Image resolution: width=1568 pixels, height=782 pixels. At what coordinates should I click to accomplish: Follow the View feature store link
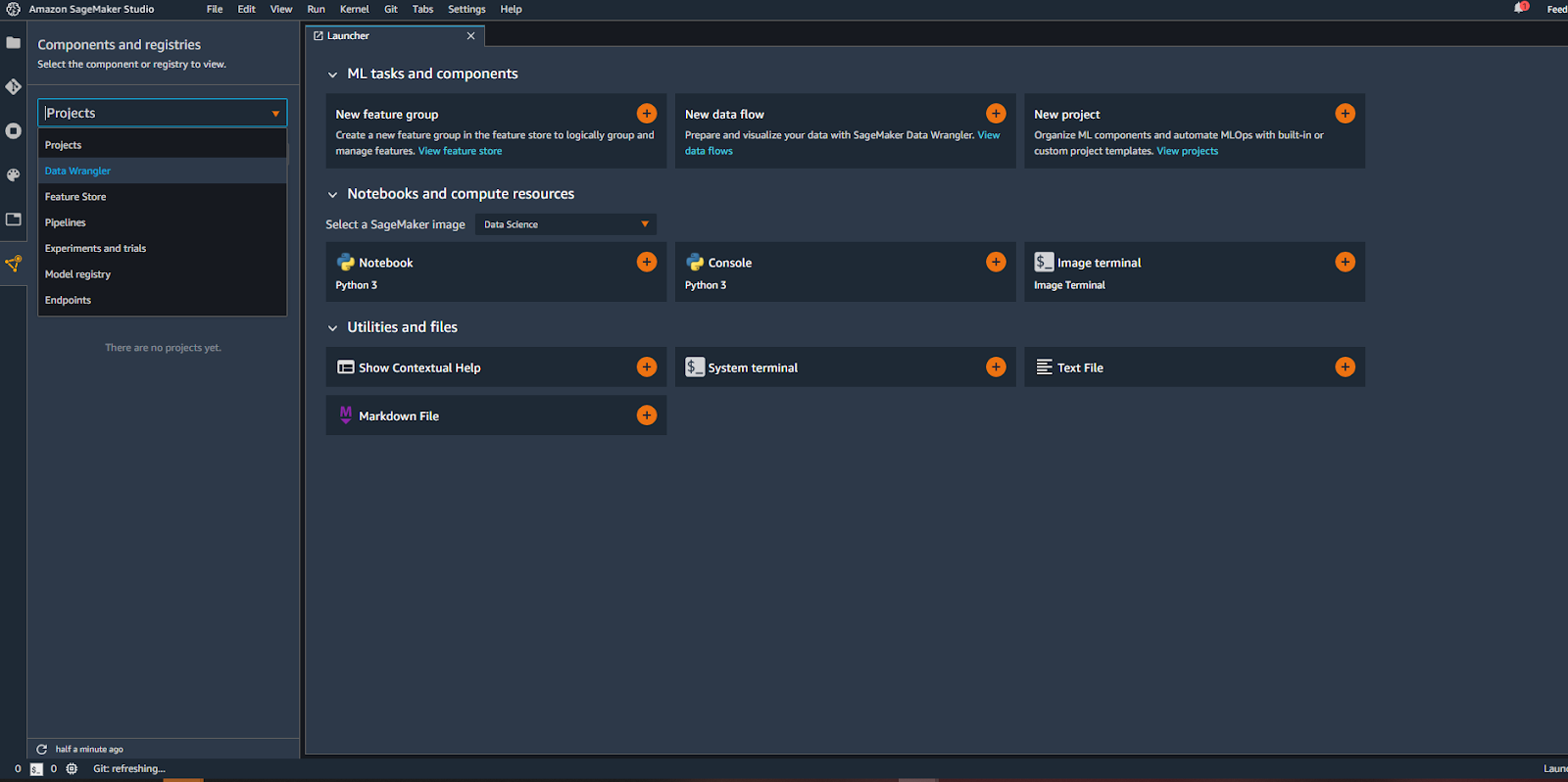point(460,151)
